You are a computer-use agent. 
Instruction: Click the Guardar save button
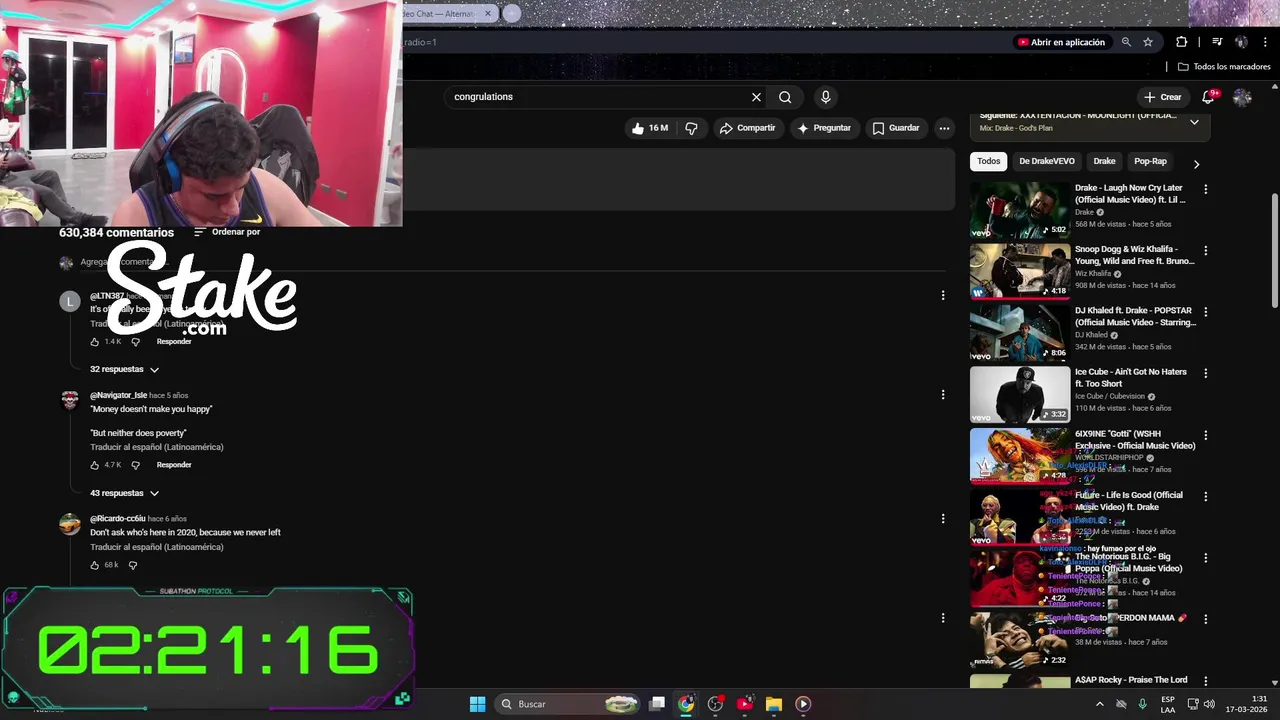click(x=896, y=128)
